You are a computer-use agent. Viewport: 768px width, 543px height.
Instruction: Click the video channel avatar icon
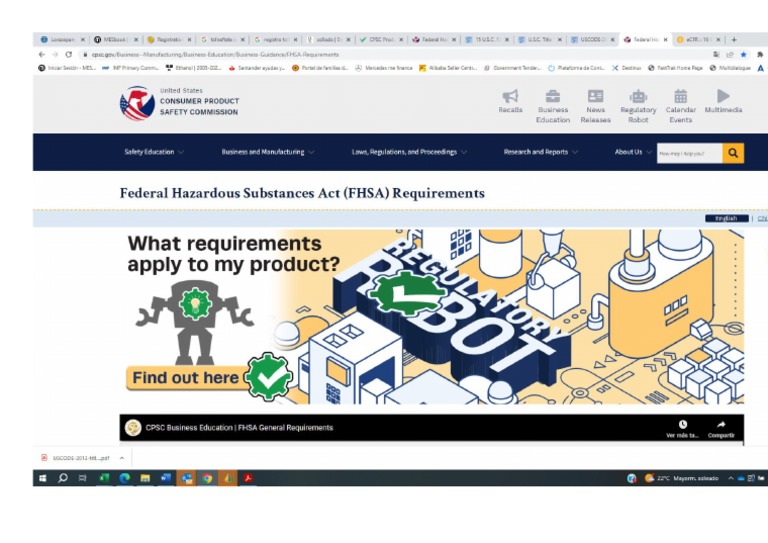pyautogui.click(x=133, y=427)
